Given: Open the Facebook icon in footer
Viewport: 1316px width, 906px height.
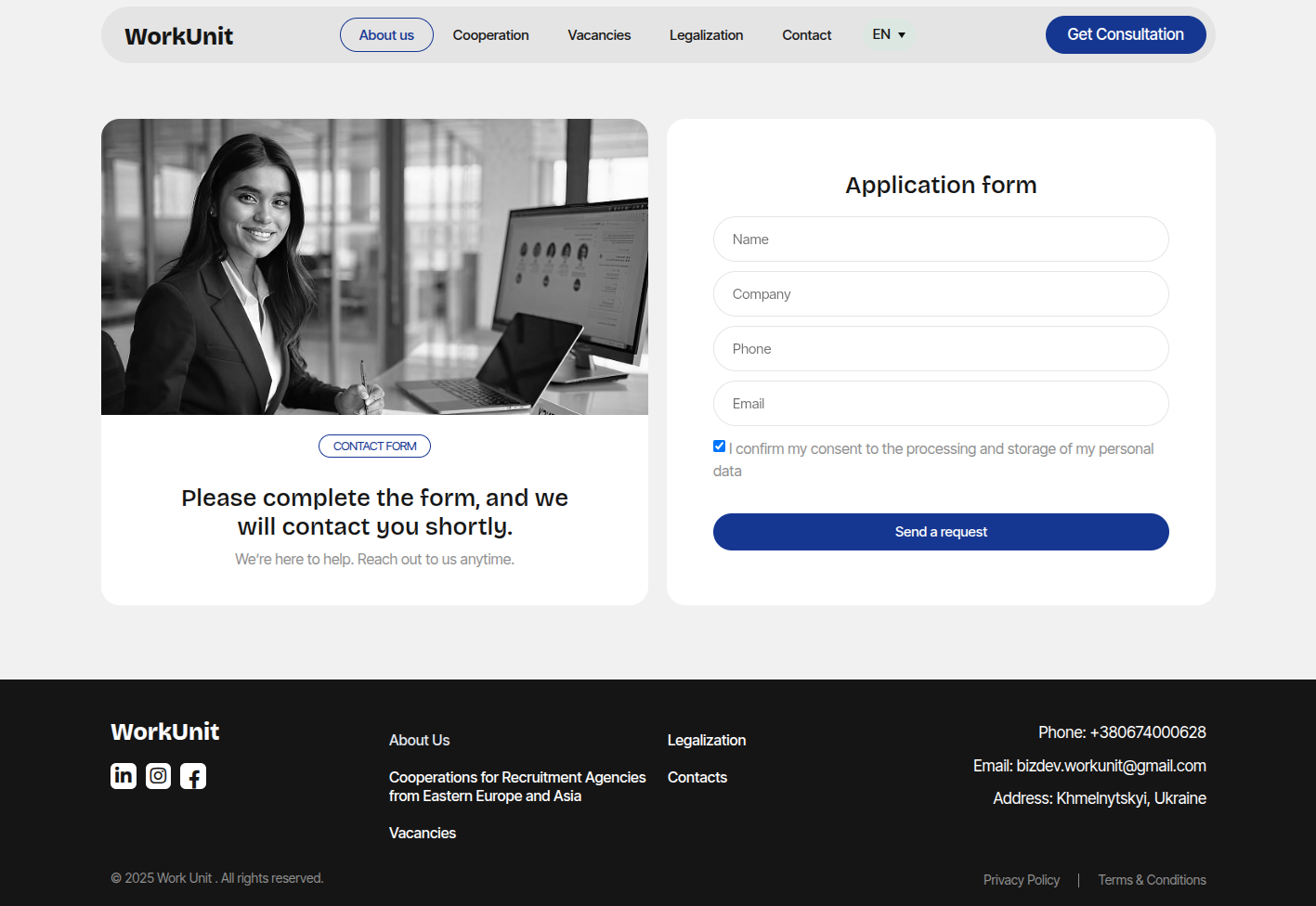Looking at the screenshot, I should point(193,776).
